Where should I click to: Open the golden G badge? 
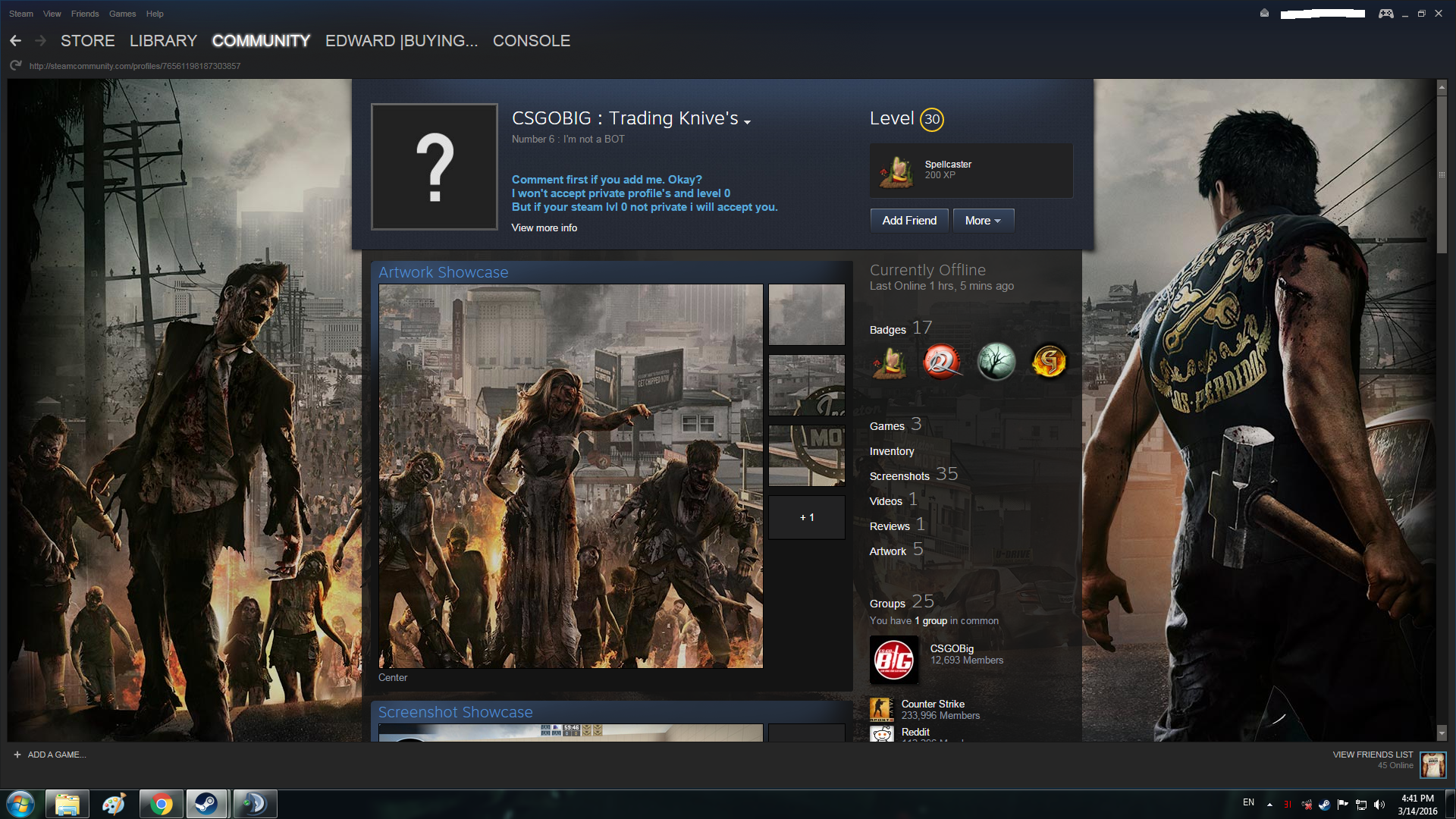[x=1049, y=362]
